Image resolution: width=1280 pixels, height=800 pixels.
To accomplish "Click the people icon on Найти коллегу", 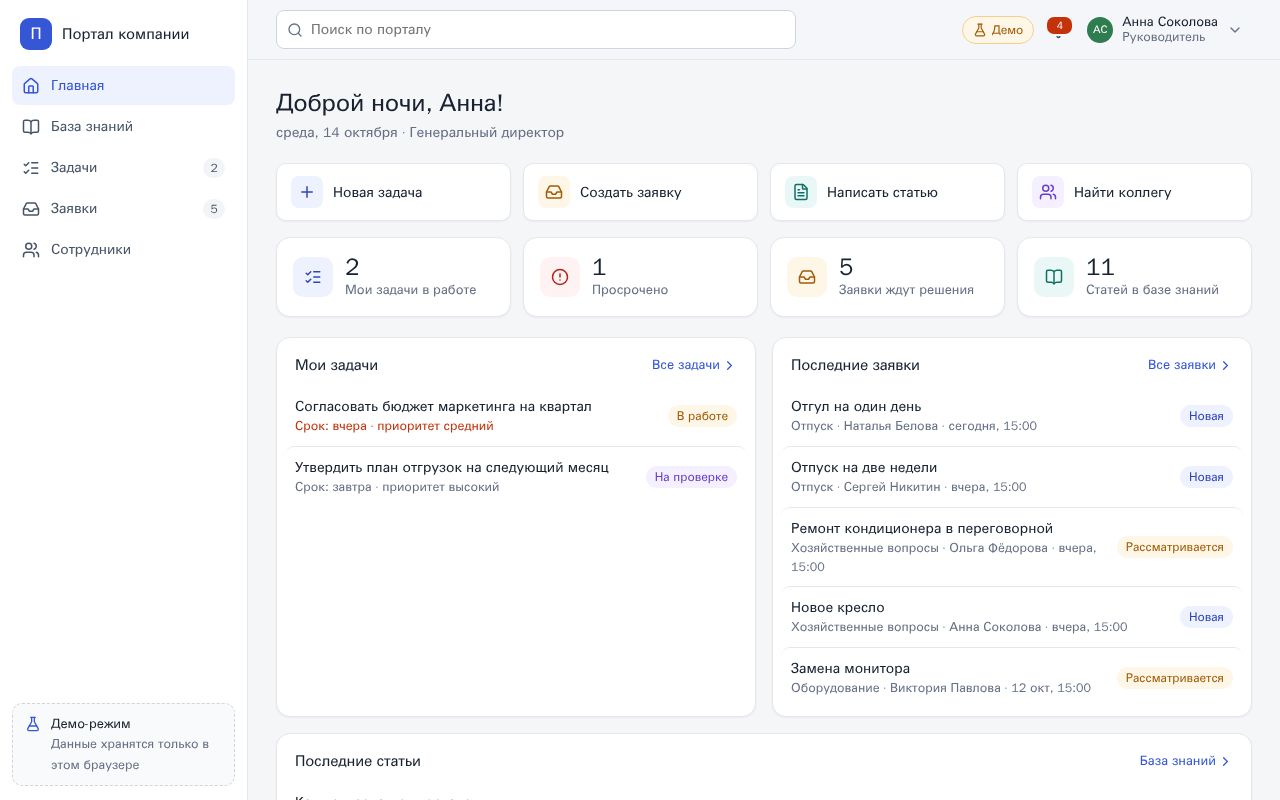I will pyautogui.click(x=1048, y=192).
